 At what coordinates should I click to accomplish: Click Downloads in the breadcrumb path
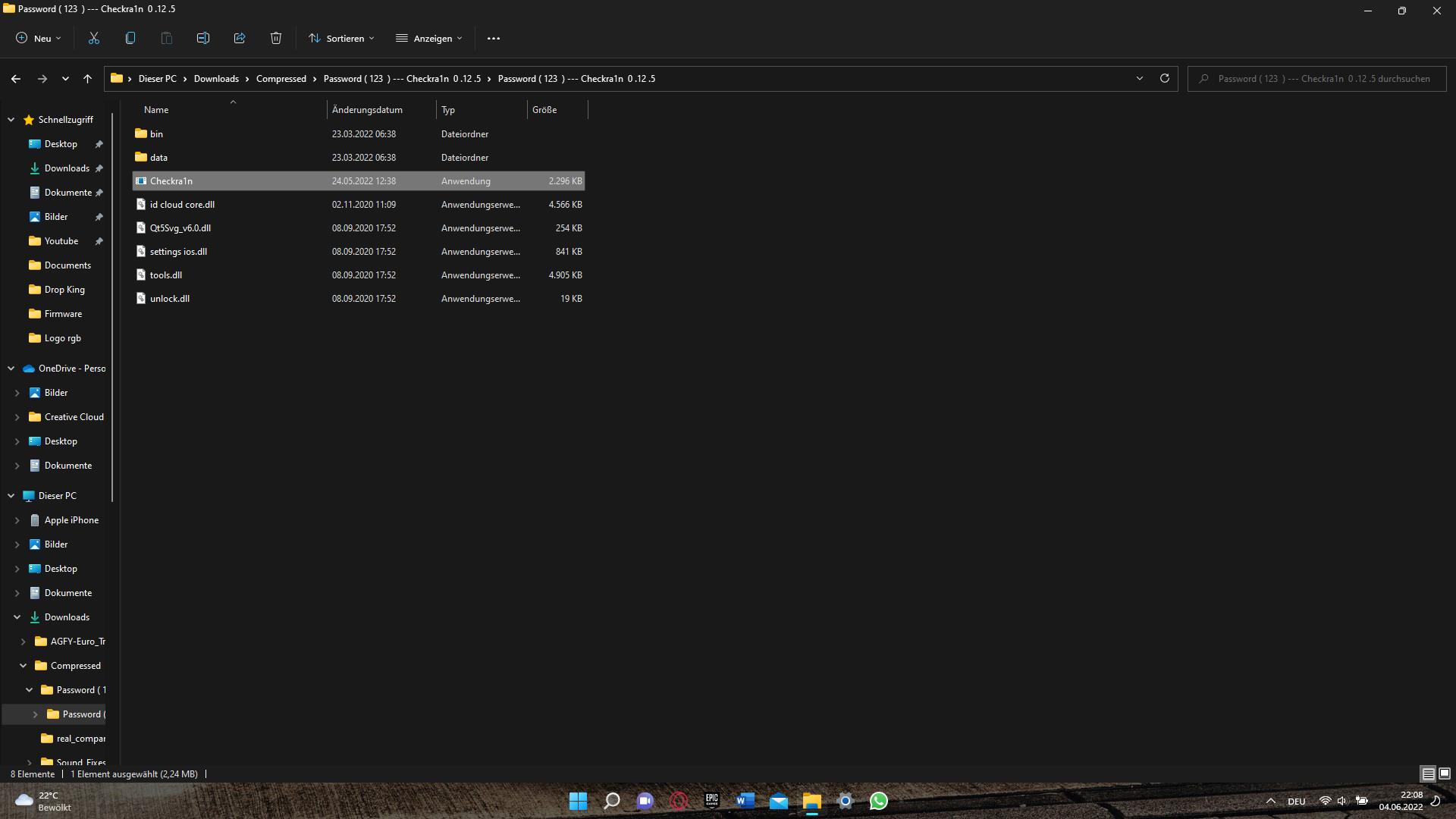tap(216, 79)
